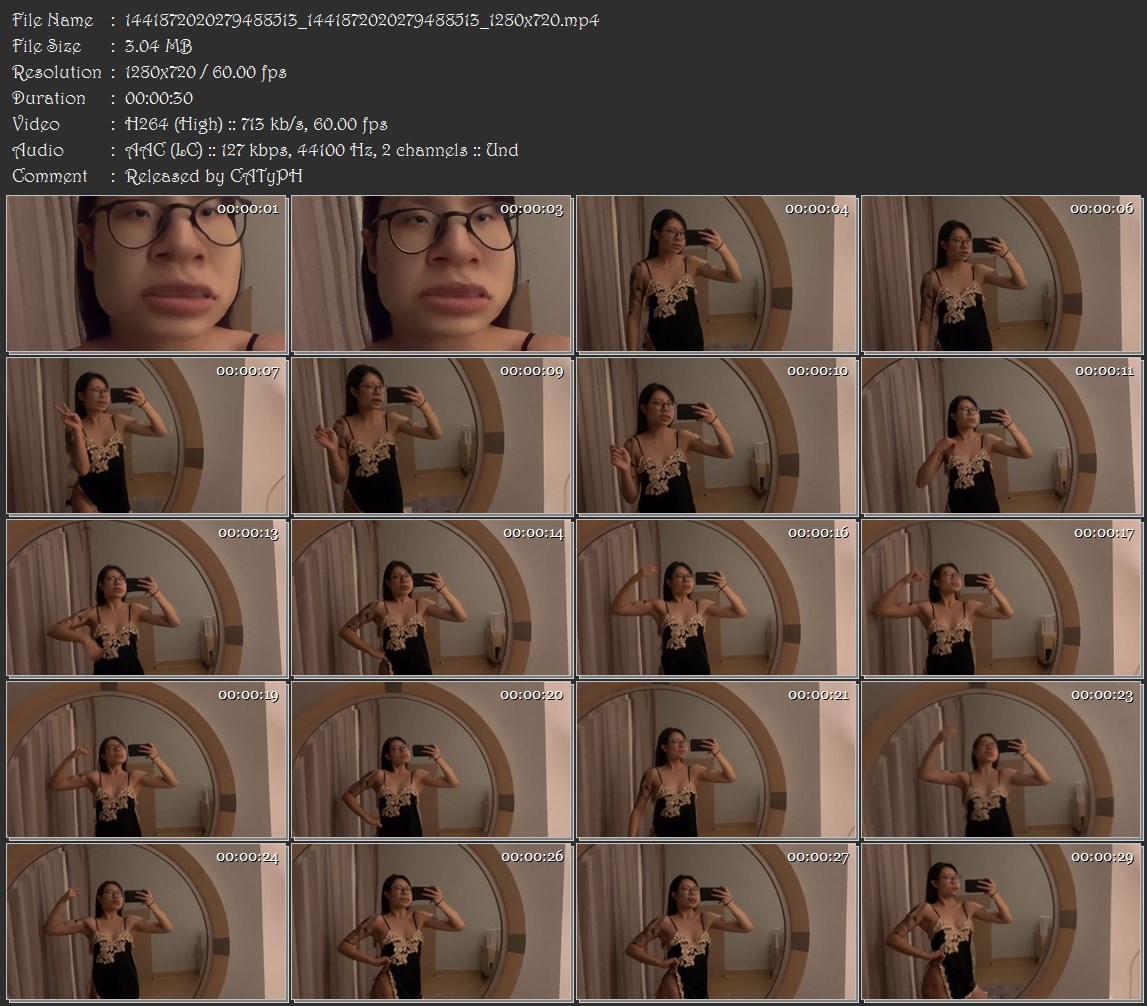The height and width of the screenshot is (1006, 1147).
Task: Click the mp4 file name text
Action: point(362,20)
